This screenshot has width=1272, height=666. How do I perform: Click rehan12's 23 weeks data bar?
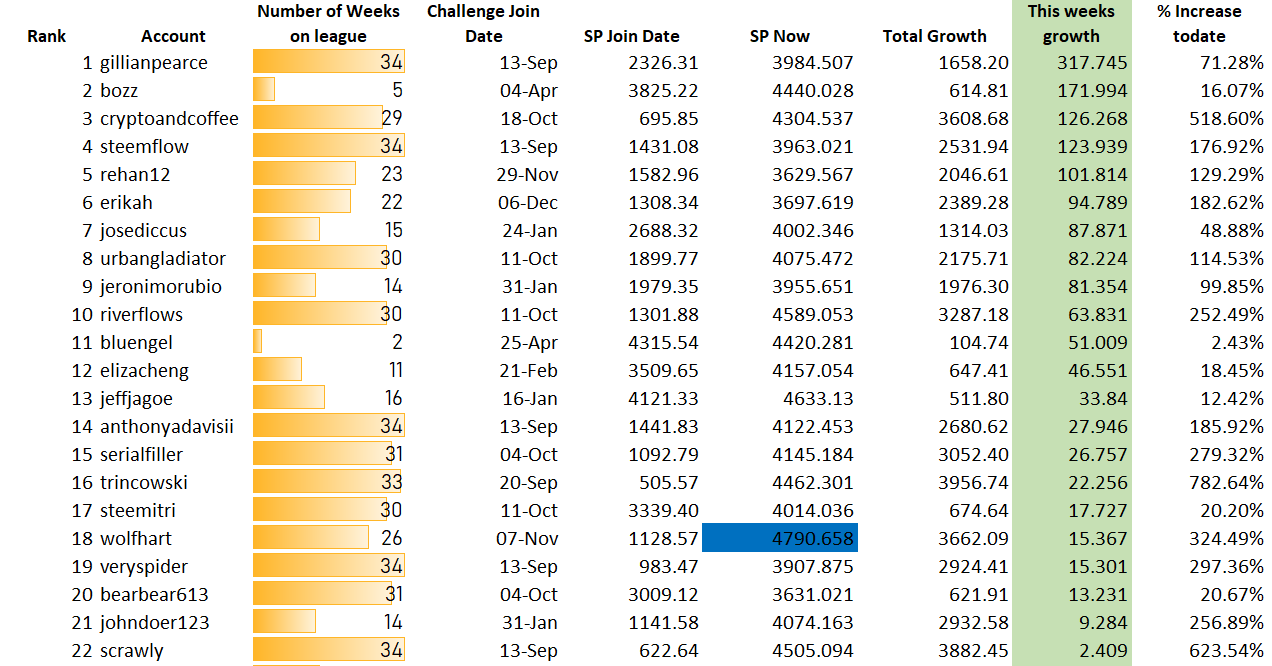click(x=305, y=174)
